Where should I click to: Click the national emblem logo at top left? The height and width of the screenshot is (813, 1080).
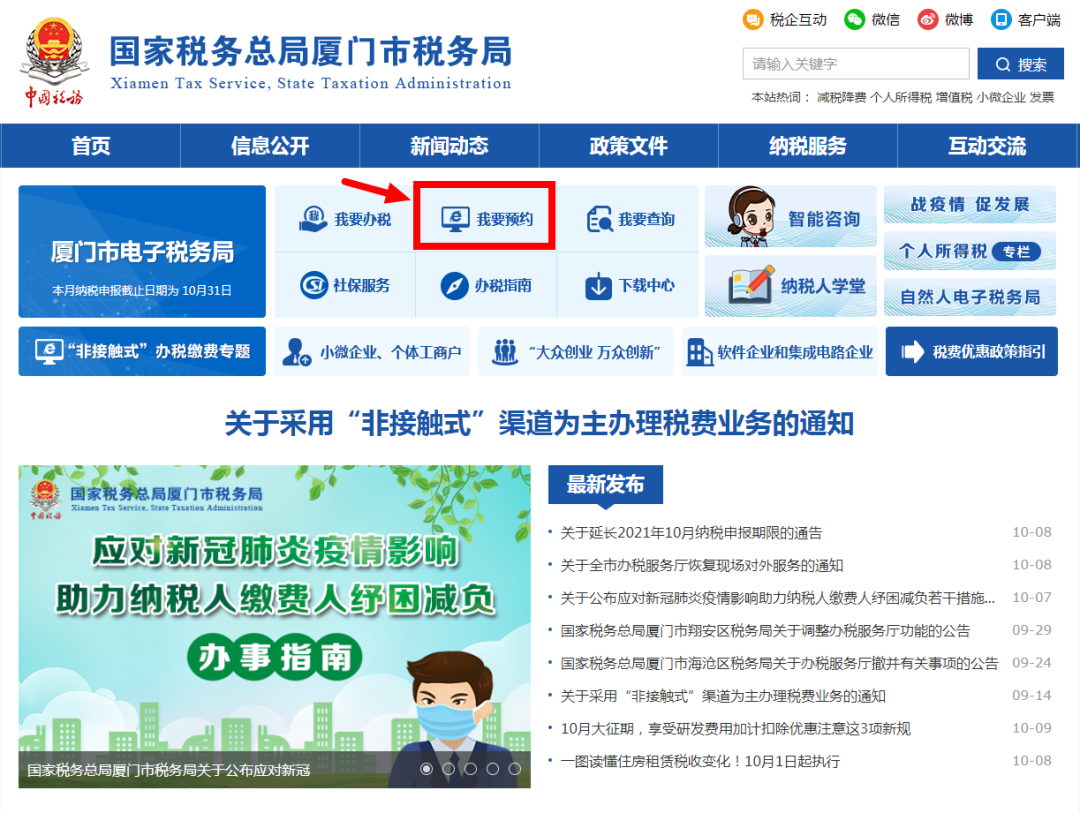coord(54,61)
